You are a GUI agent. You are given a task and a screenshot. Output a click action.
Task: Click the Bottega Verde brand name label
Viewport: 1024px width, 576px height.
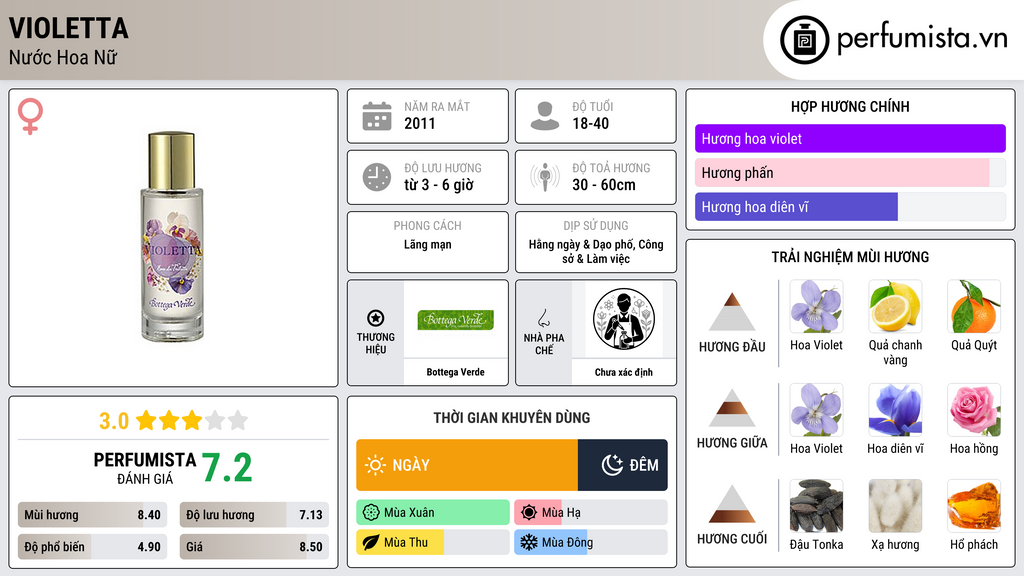455,372
